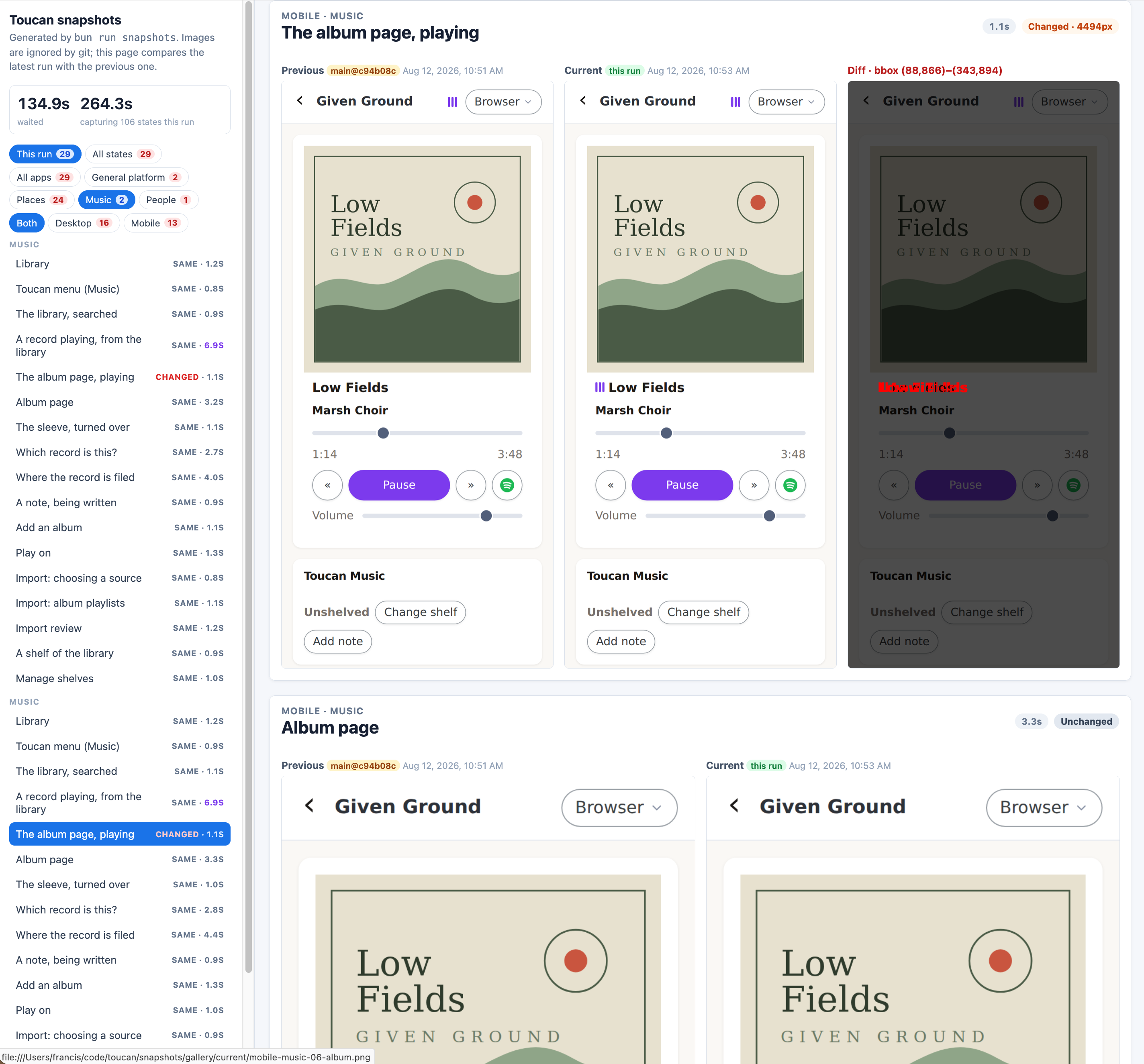Select the All states filter
This screenshot has width=1144, height=1064.
point(123,153)
